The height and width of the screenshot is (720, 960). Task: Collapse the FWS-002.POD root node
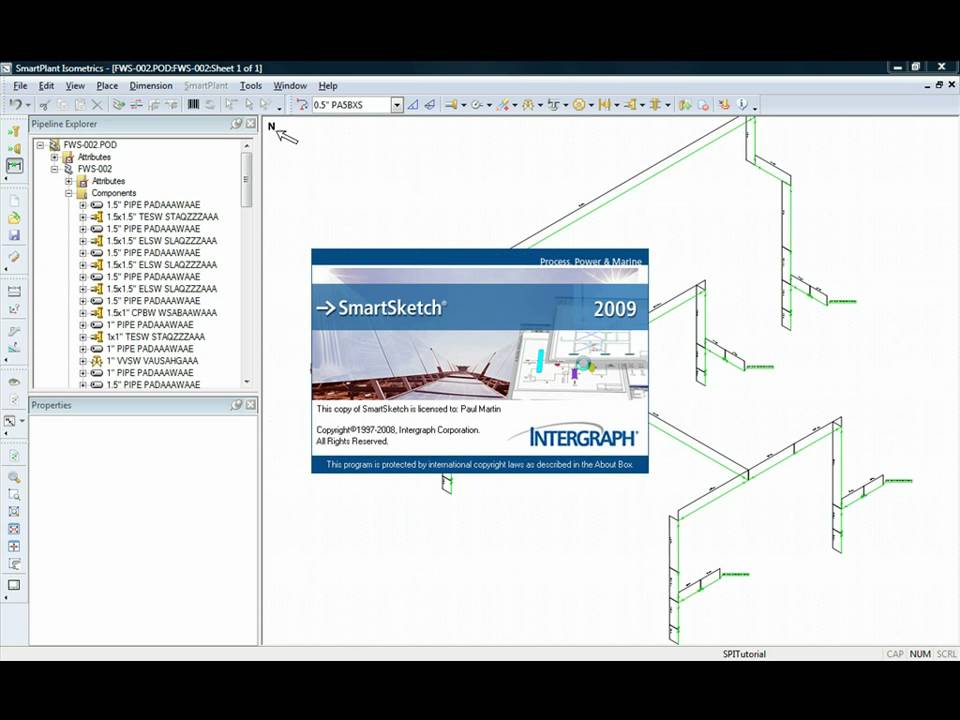41,145
